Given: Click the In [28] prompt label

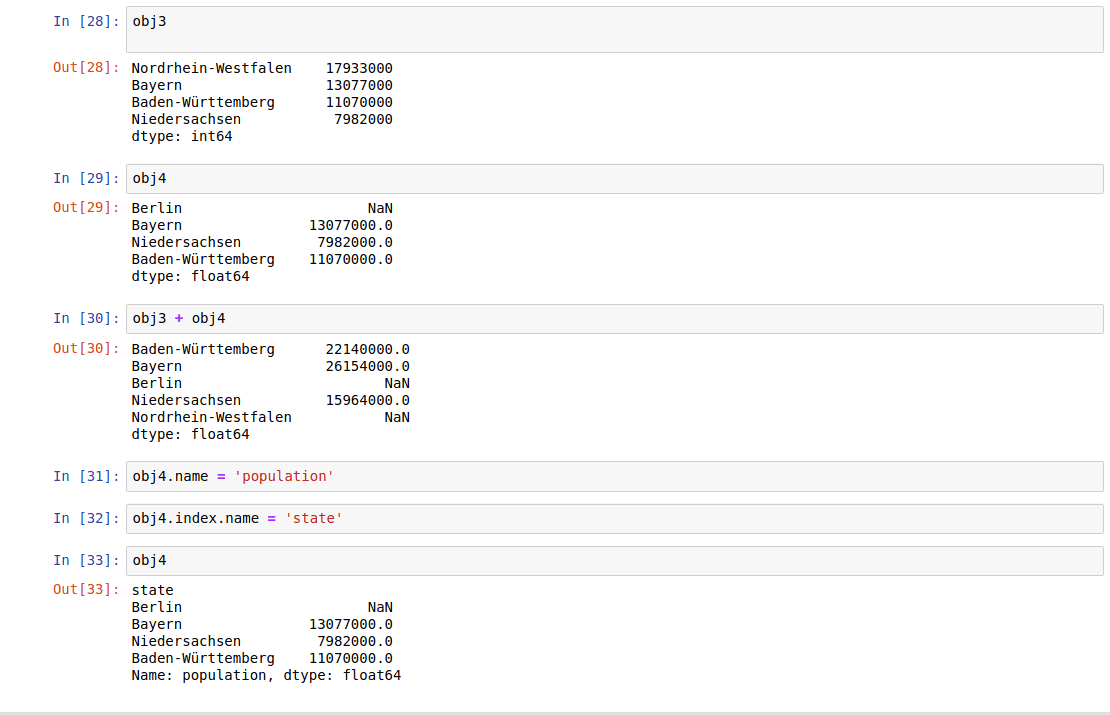Looking at the screenshot, I should click(86, 21).
